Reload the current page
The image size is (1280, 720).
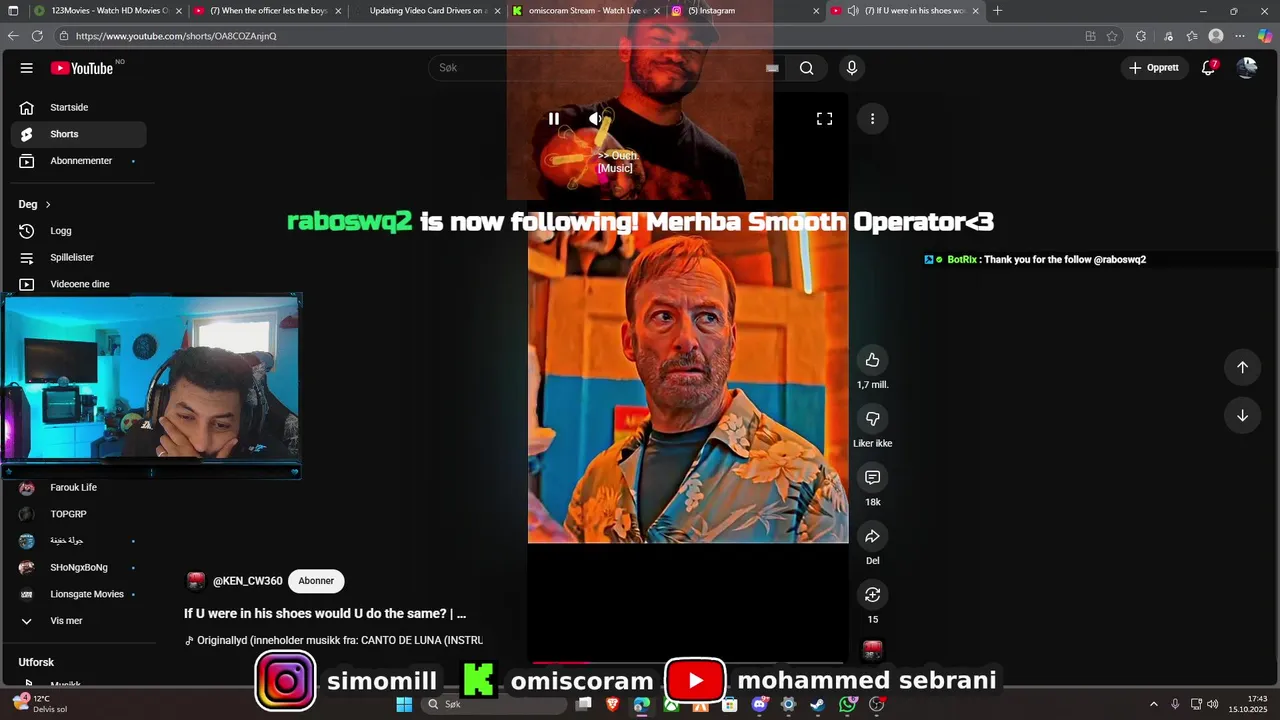click(37, 36)
